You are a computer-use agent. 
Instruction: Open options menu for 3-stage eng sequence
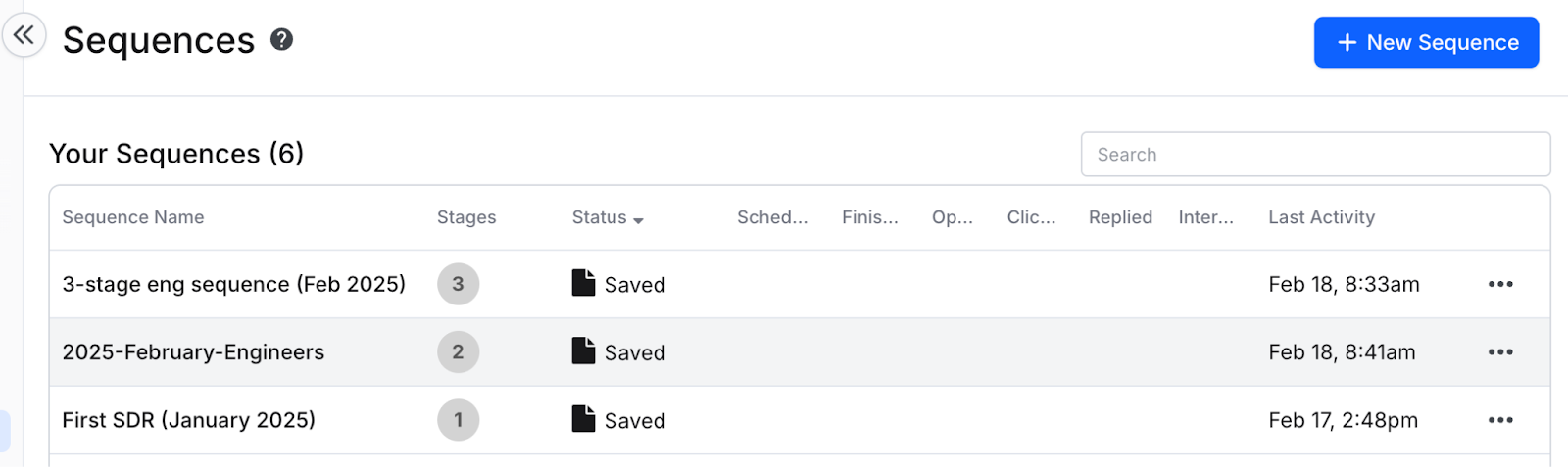pos(1500,284)
